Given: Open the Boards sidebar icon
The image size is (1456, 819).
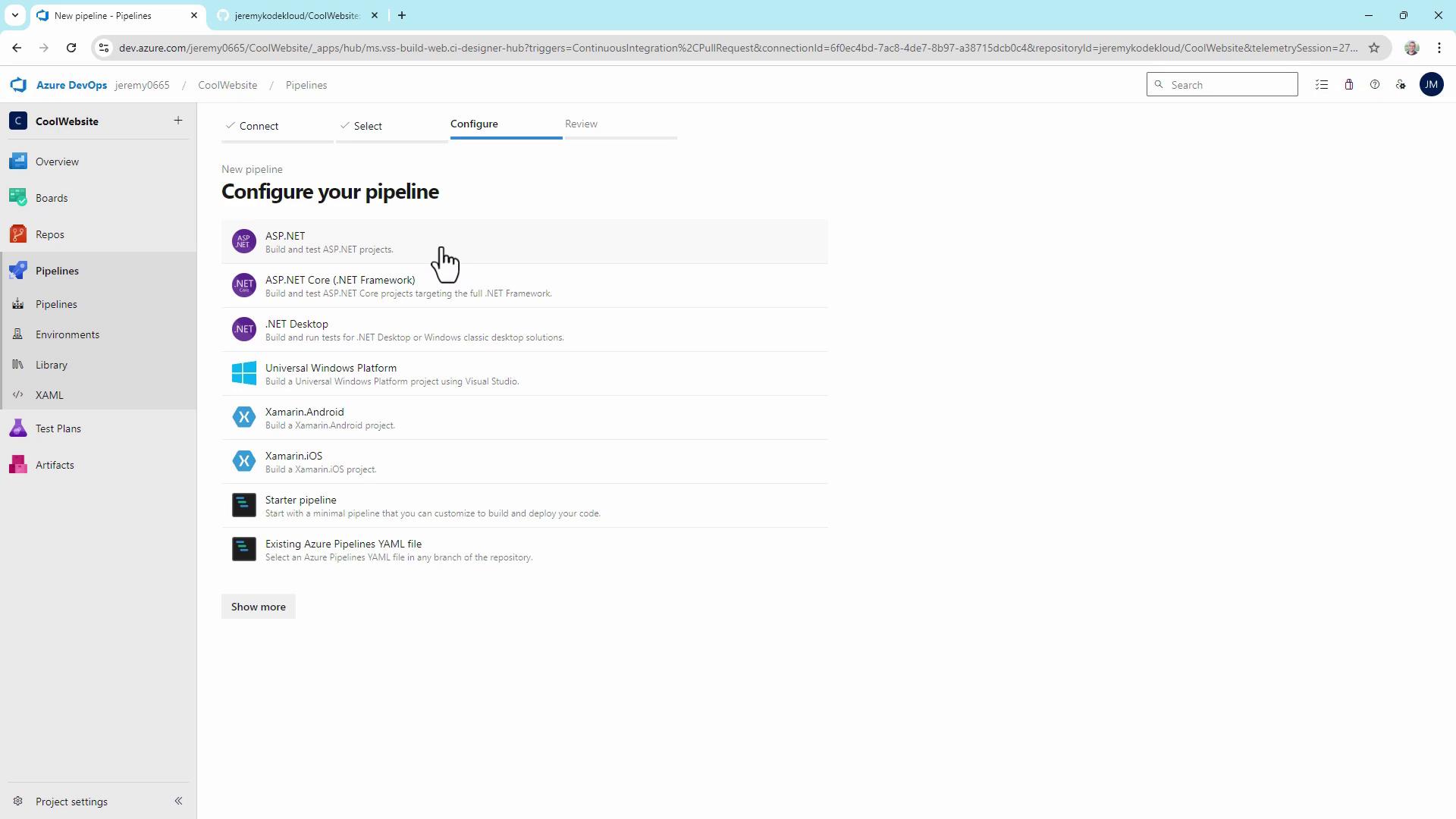Looking at the screenshot, I should click(18, 198).
